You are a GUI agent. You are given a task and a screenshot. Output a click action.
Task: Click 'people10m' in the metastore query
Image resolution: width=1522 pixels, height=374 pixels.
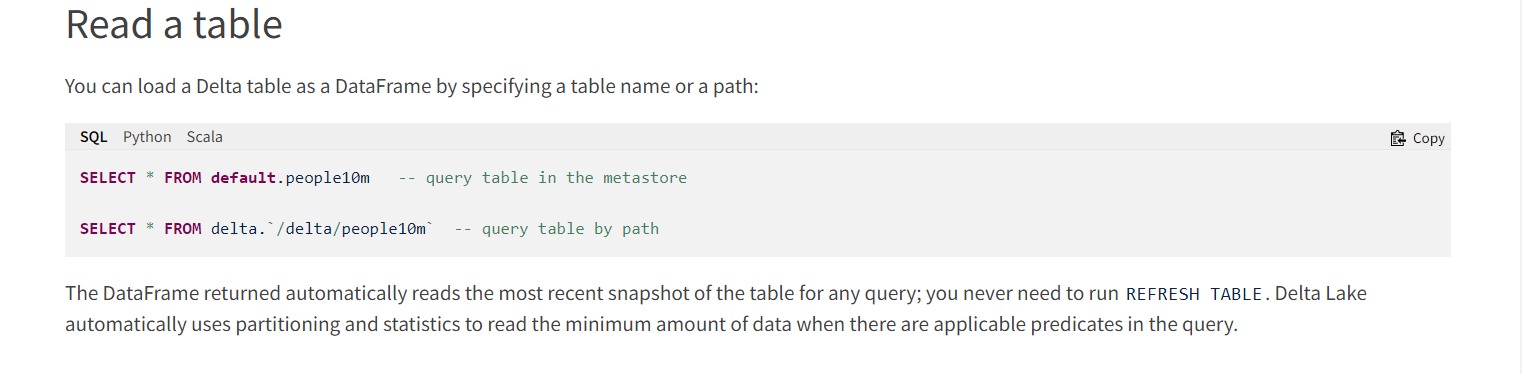tap(328, 178)
